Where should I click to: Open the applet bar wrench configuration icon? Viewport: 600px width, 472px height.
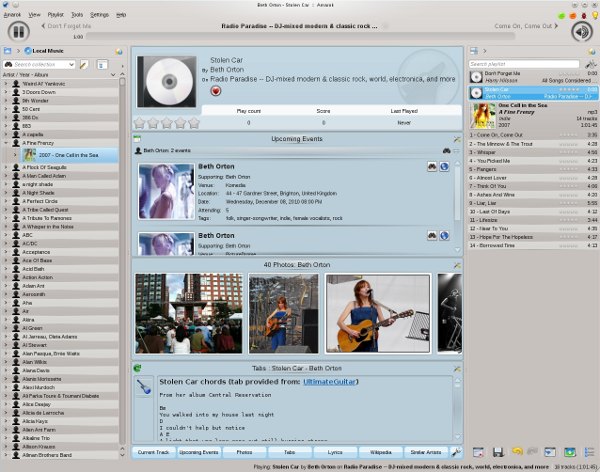pyautogui.click(x=457, y=453)
